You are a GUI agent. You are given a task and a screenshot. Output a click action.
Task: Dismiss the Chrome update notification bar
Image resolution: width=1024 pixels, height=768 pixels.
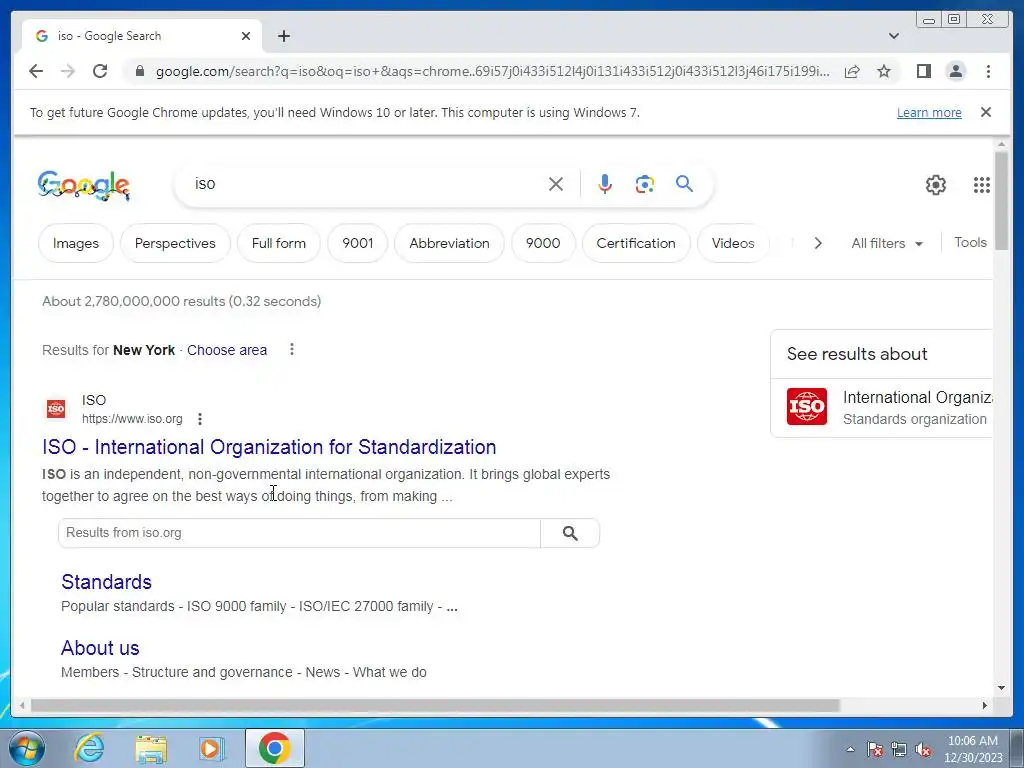pos(985,112)
